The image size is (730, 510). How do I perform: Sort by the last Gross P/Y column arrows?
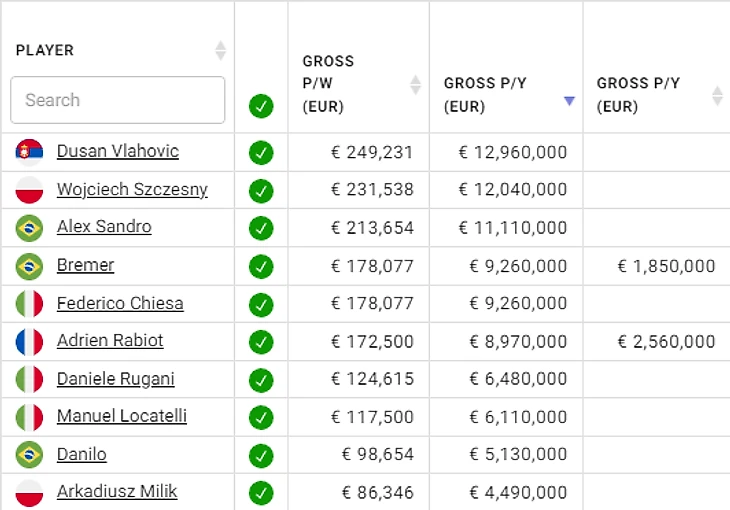(717, 96)
